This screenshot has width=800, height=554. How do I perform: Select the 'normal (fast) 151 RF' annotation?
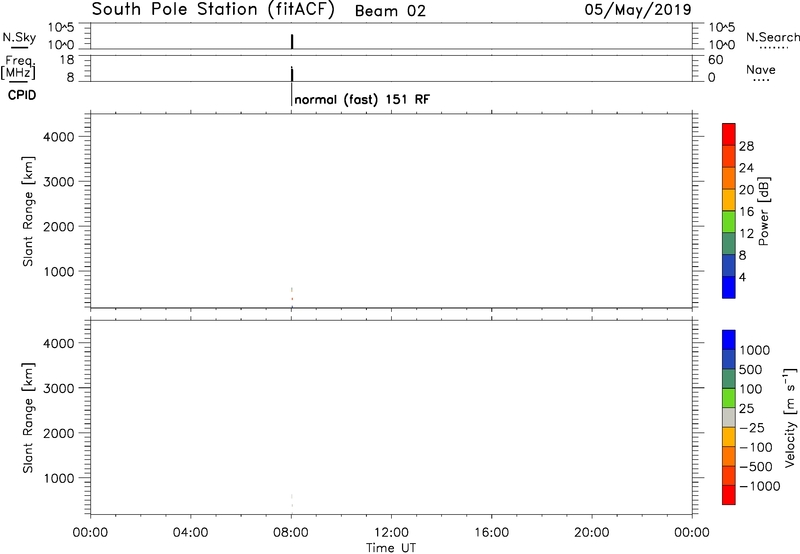[x=362, y=99]
